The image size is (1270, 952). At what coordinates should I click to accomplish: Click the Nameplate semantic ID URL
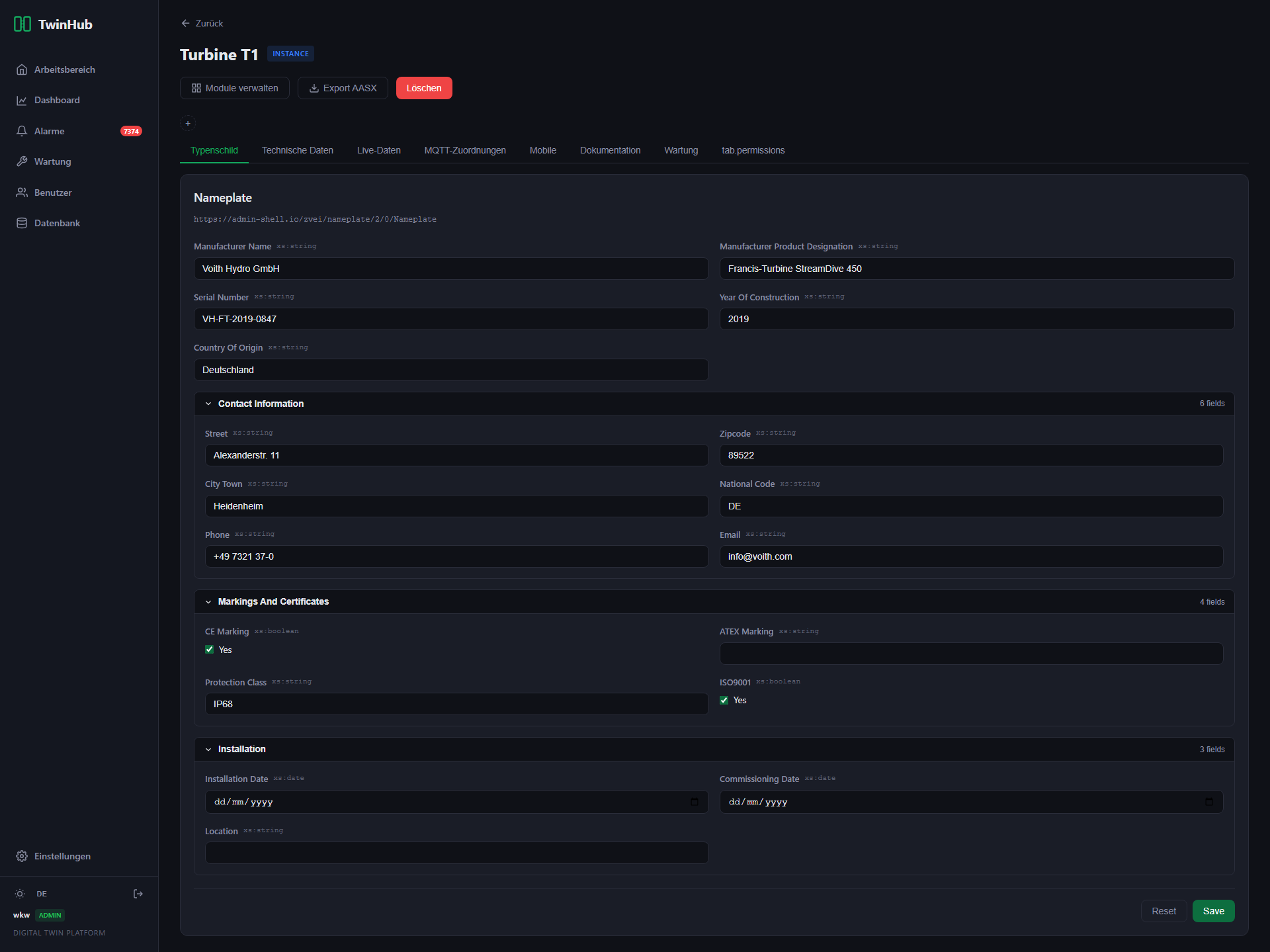[315, 219]
